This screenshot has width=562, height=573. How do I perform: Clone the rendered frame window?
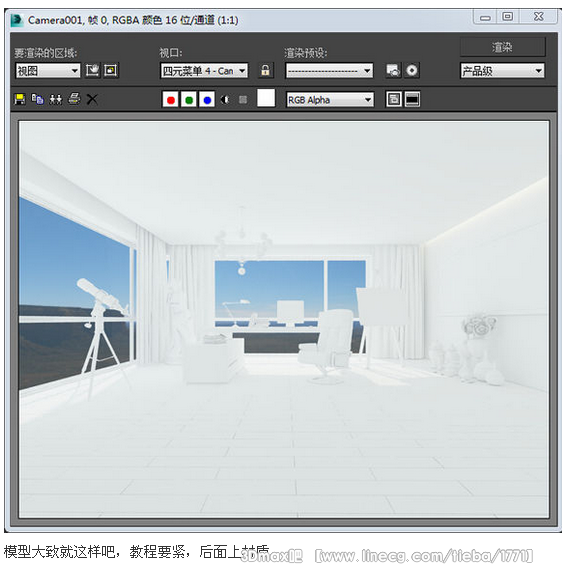click(x=56, y=99)
